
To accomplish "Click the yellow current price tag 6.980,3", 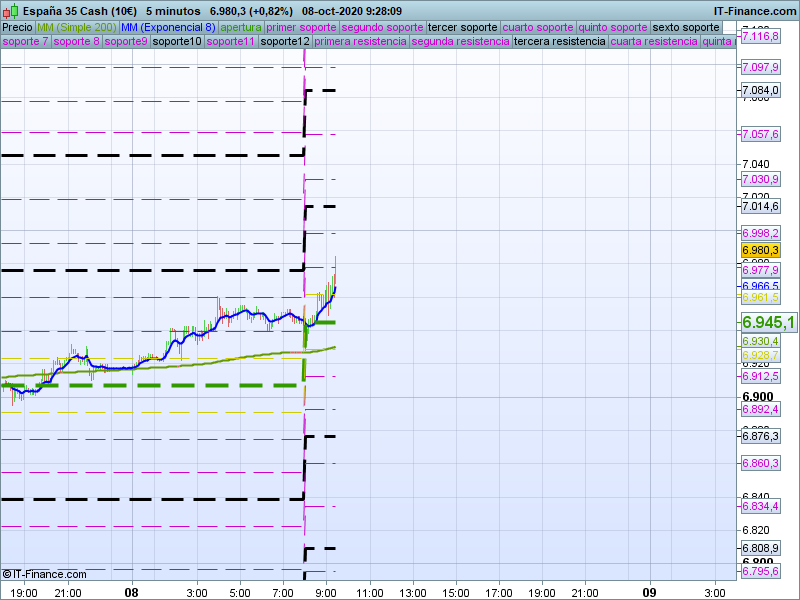I will tap(759, 250).
